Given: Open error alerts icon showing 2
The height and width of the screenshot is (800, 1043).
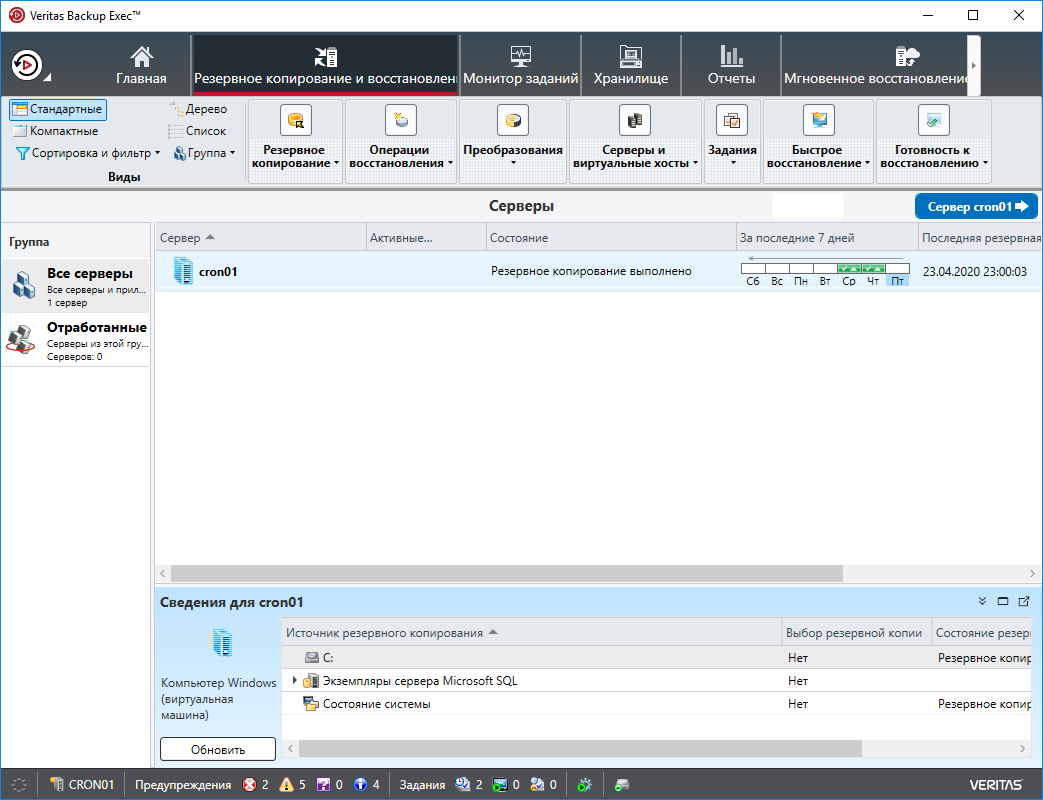Looking at the screenshot, I should (x=249, y=785).
